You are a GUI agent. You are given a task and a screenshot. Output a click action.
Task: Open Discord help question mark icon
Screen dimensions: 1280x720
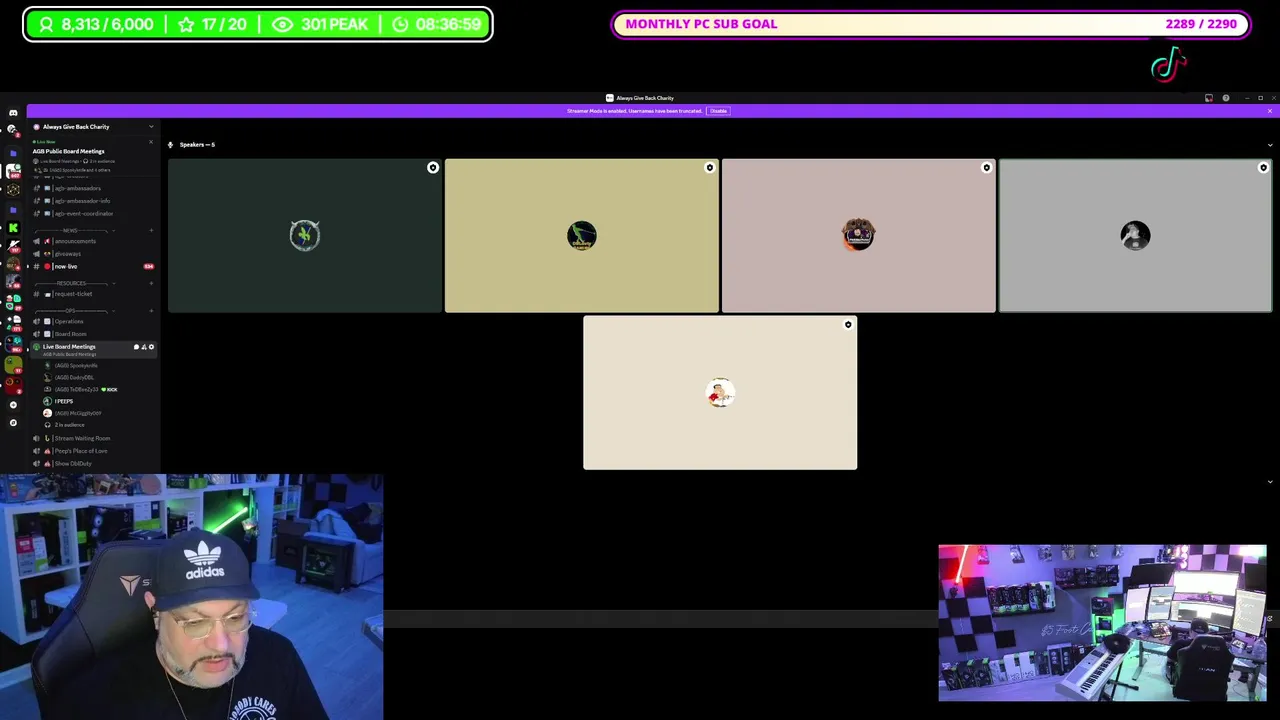[1226, 98]
